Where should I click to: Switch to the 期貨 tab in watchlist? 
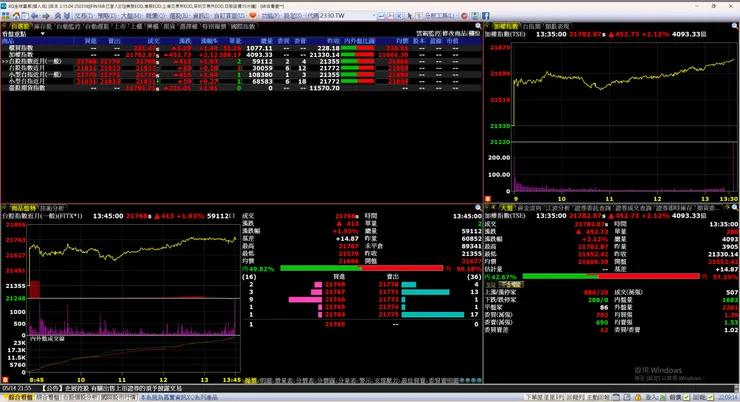169,26
